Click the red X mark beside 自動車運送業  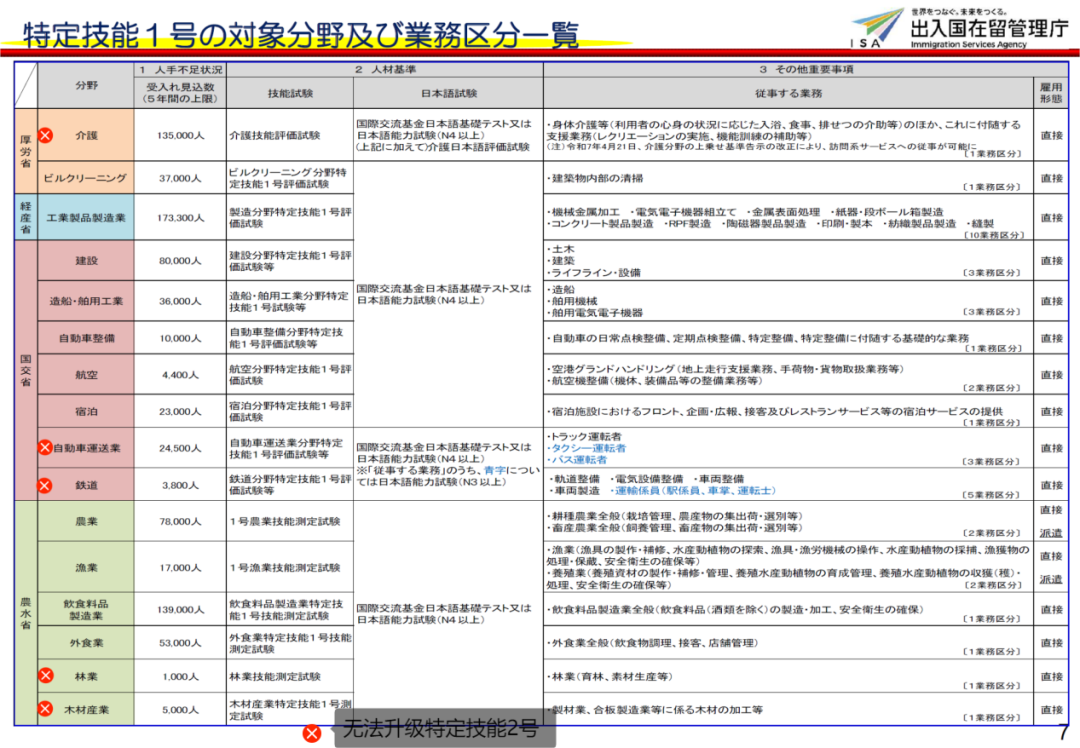(x=45, y=448)
